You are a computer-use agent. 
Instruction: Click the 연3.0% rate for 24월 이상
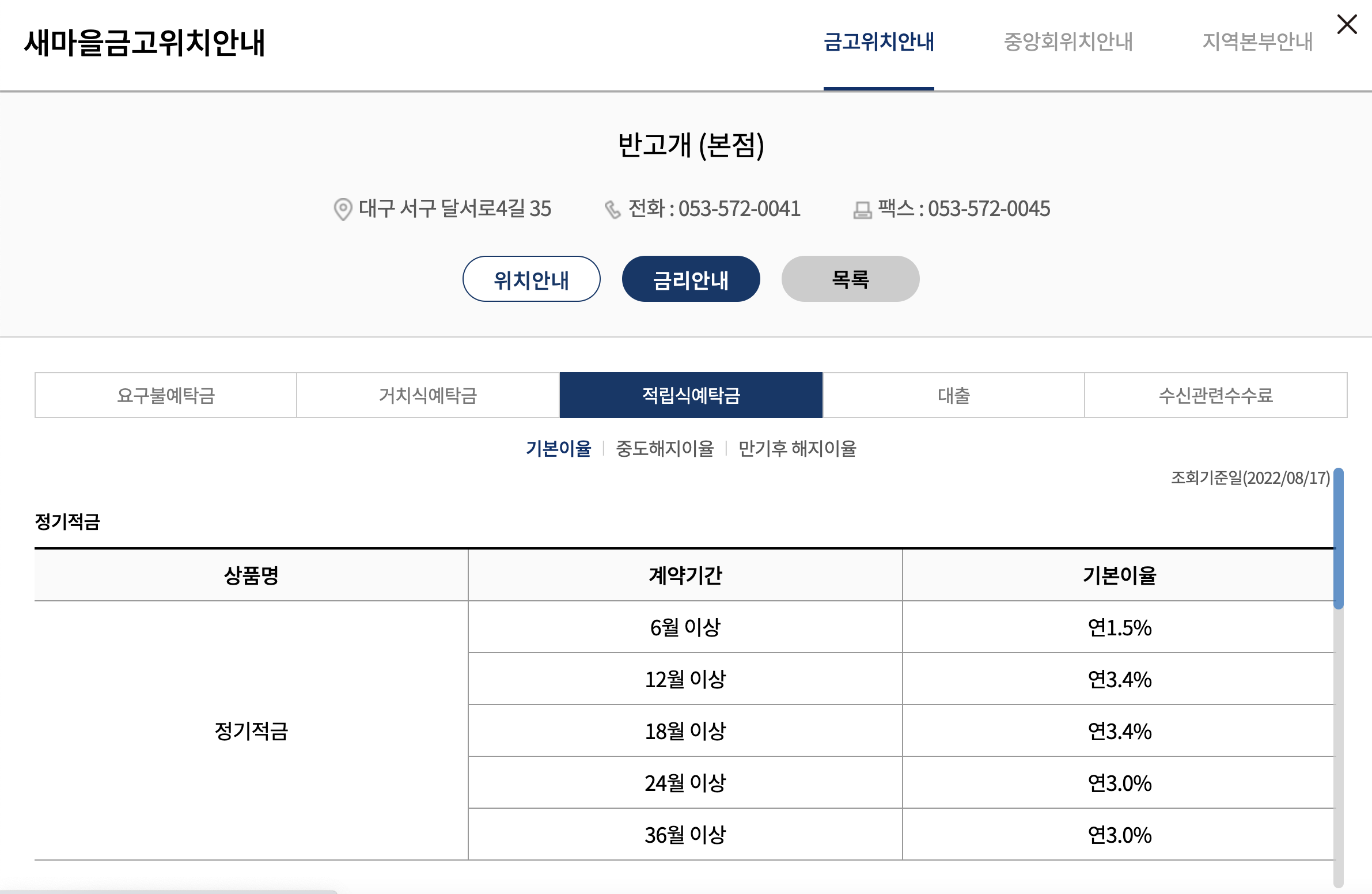tap(1119, 783)
